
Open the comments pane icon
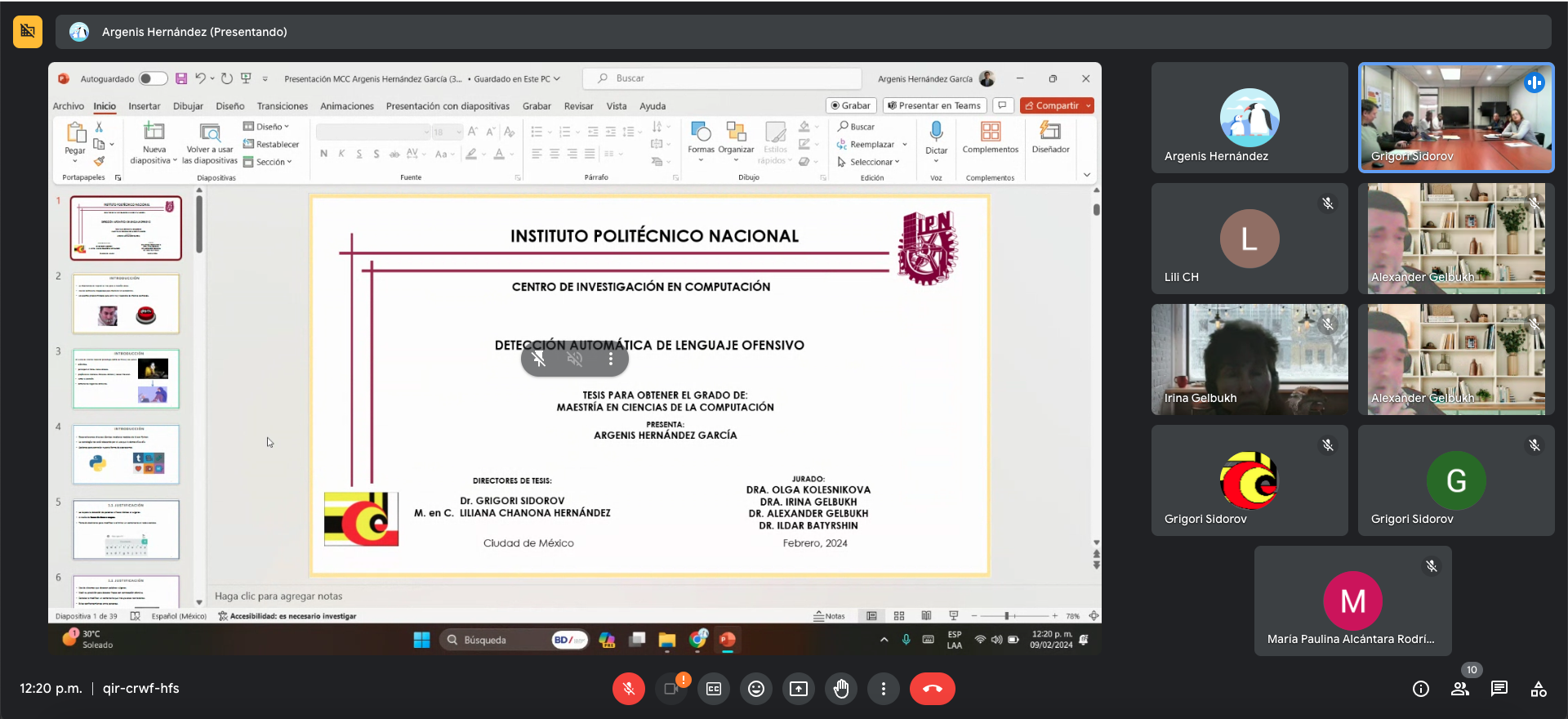point(1003,105)
